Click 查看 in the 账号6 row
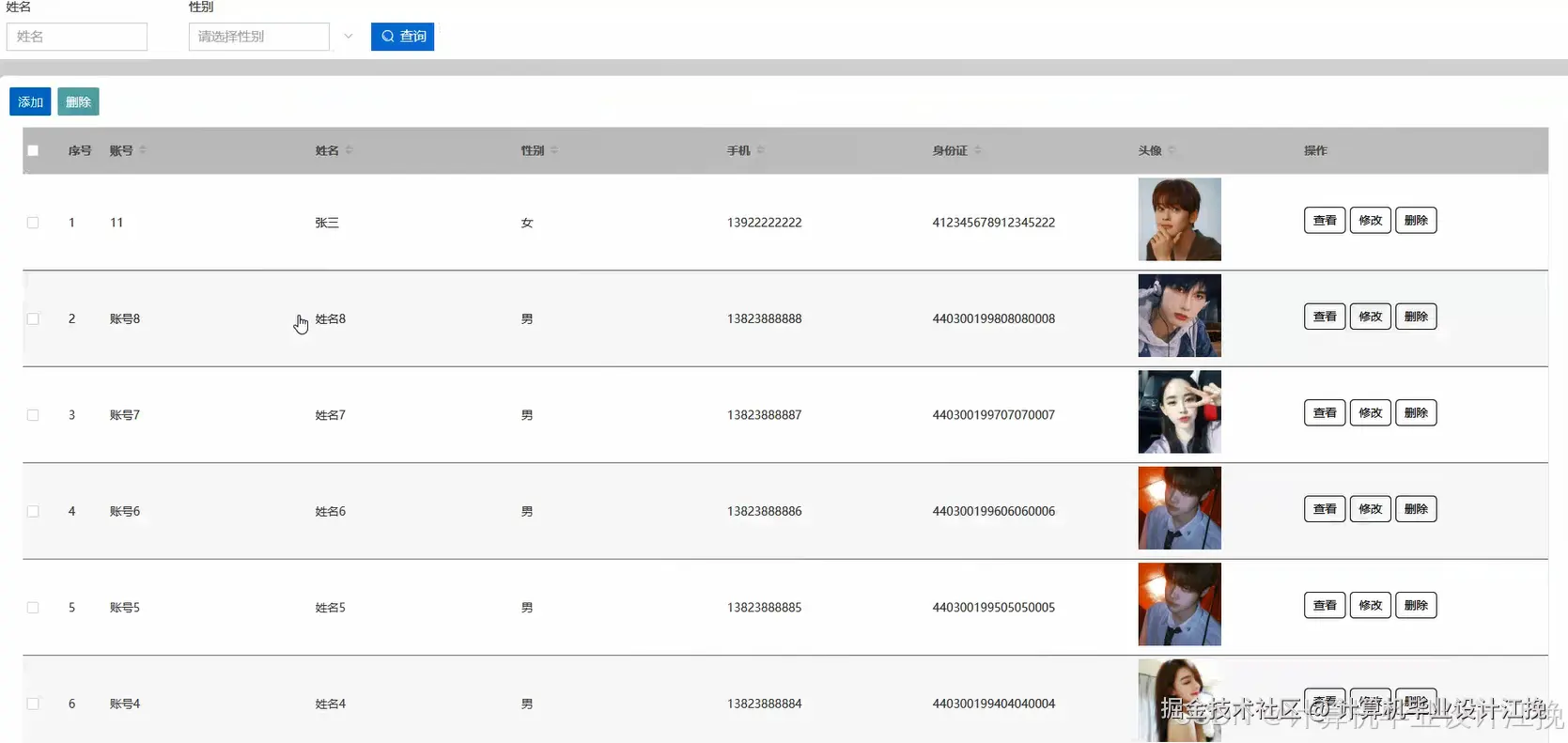This screenshot has height=743, width=1568. pyautogui.click(x=1325, y=509)
